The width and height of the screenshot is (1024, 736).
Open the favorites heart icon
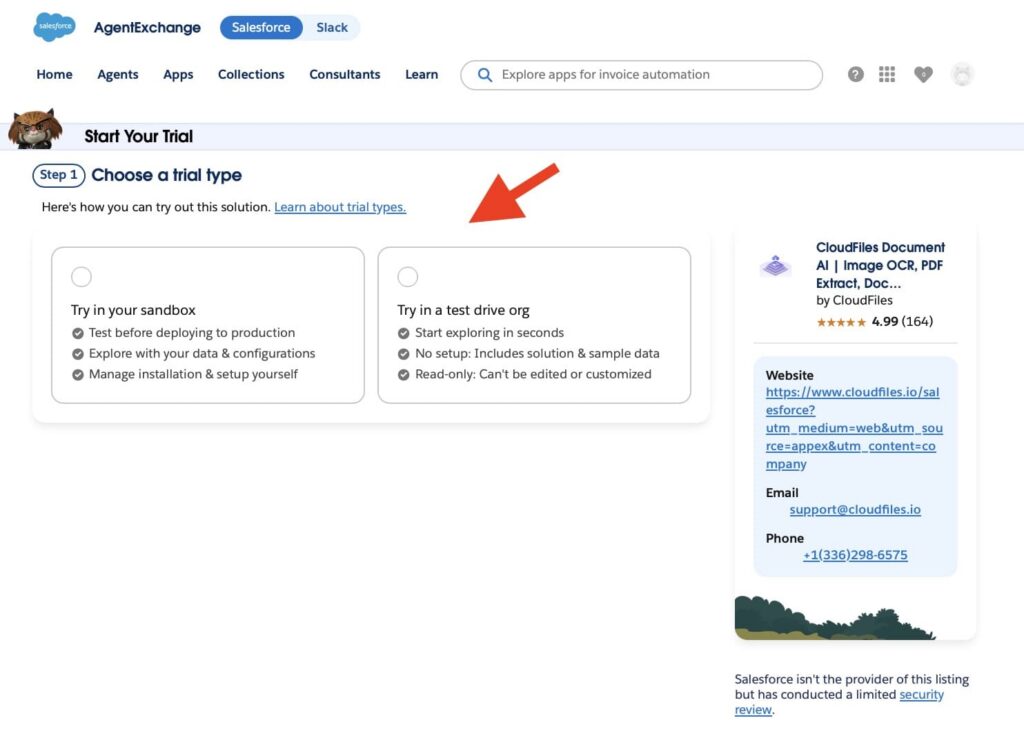(x=923, y=74)
